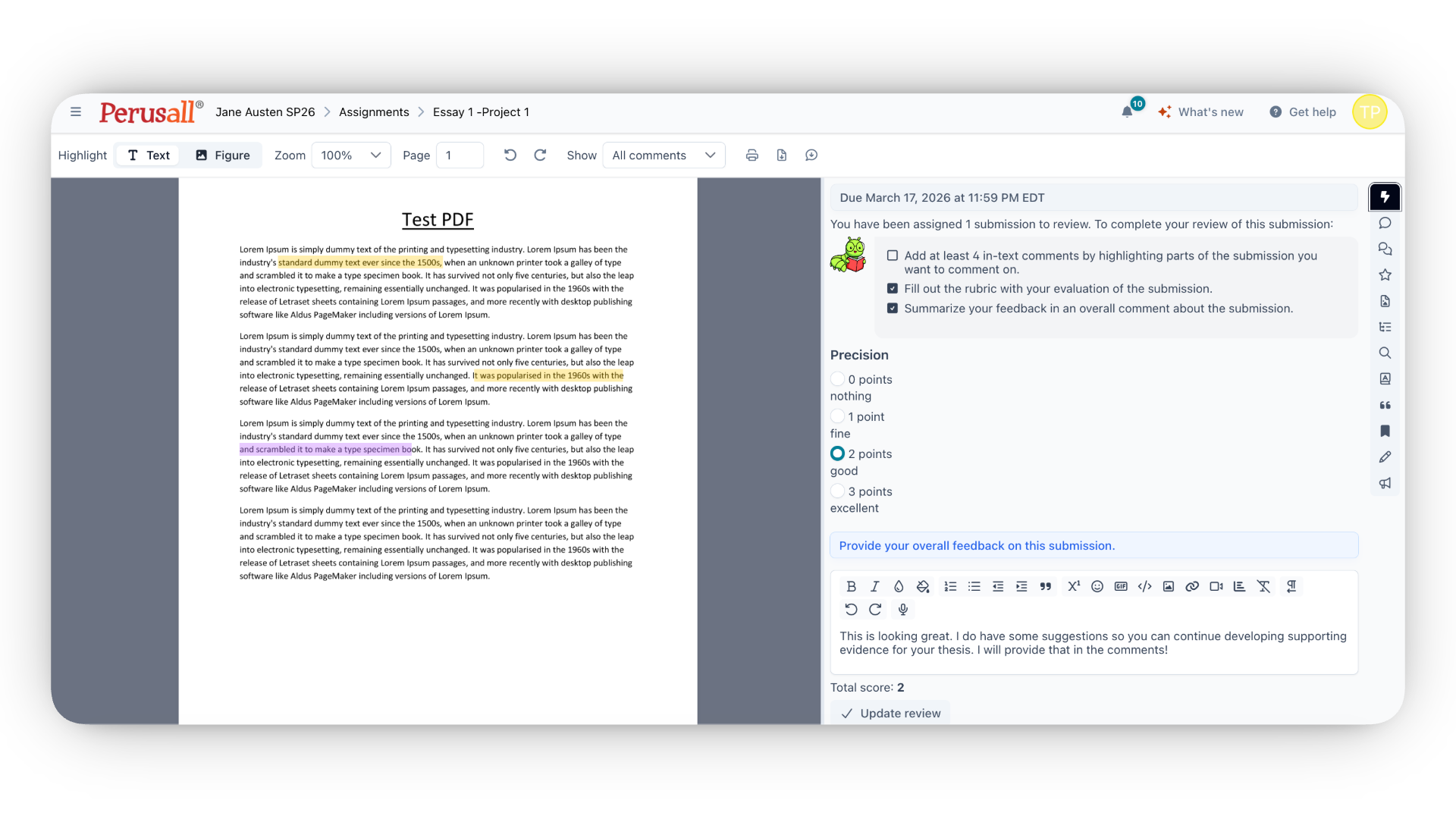This screenshot has width=1456, height=819.
Task: Select the 0 points Precision rating
Action: pyautogui.click(x=837, y=379)
